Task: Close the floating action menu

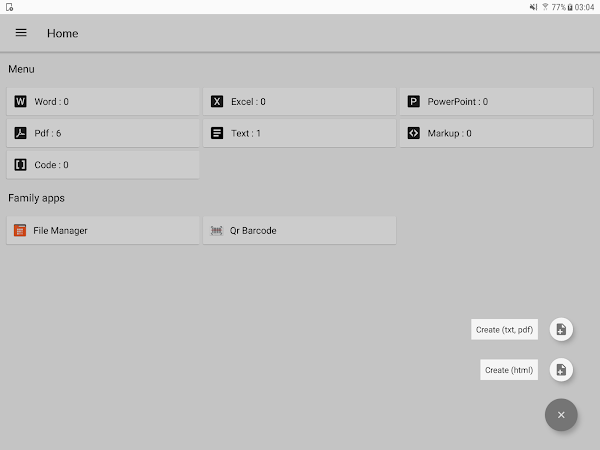Action: point(561,415)
